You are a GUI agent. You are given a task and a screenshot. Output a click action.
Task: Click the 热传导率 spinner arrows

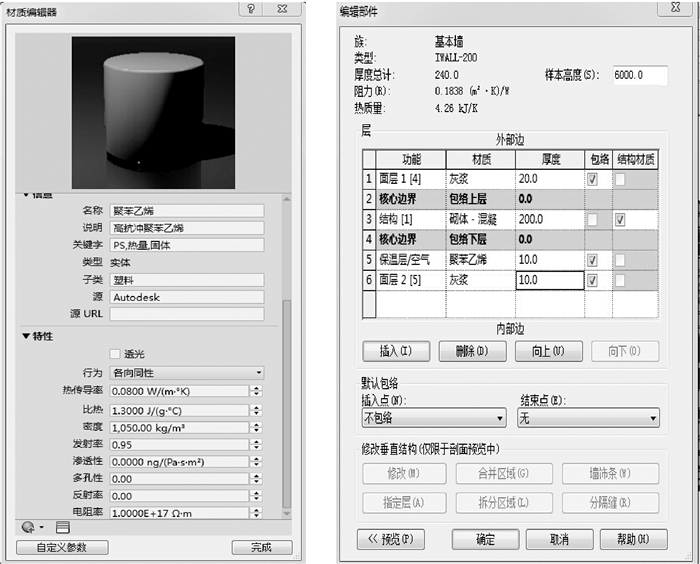(256, 391)
